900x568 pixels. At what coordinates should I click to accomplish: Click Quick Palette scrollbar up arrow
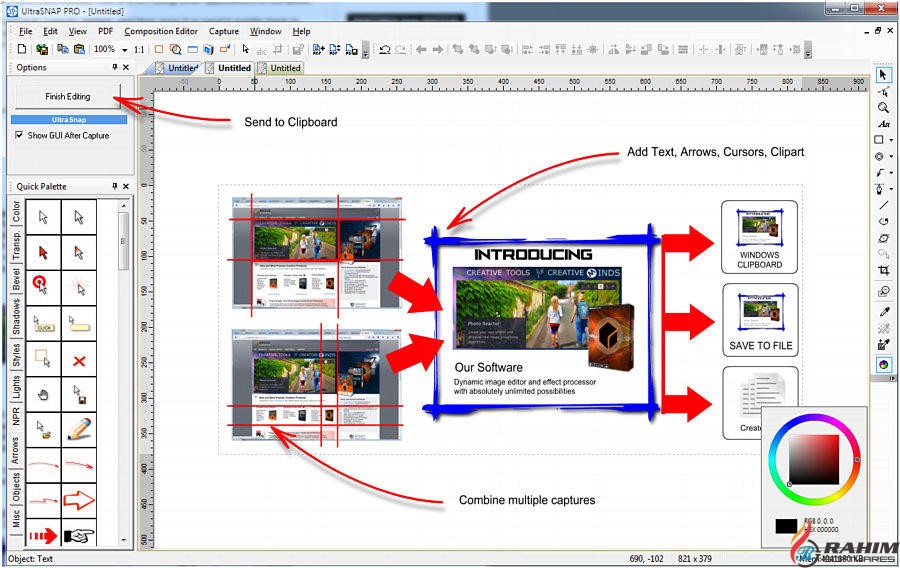(124, 205)
